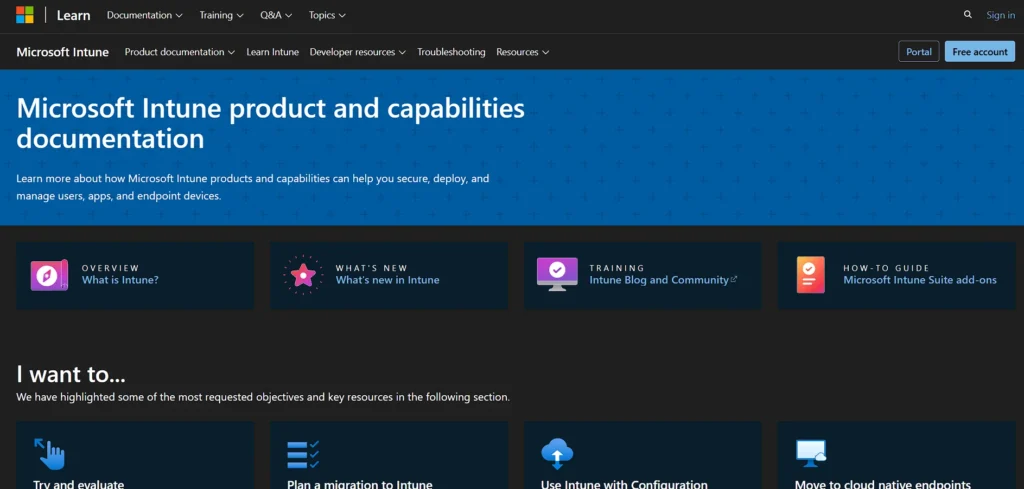Viewport: 1024px width, 489px height.
Task: Click the TRAINING card label
Action: 616,268
